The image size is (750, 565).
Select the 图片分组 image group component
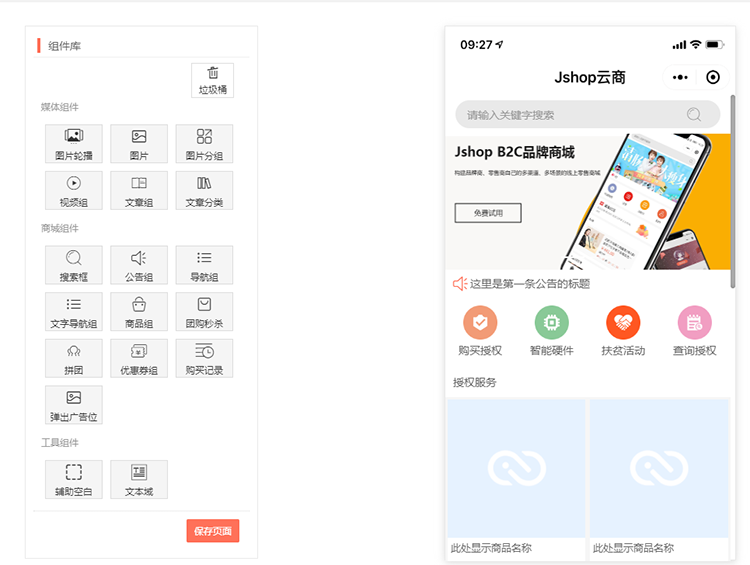pos(204,144)
